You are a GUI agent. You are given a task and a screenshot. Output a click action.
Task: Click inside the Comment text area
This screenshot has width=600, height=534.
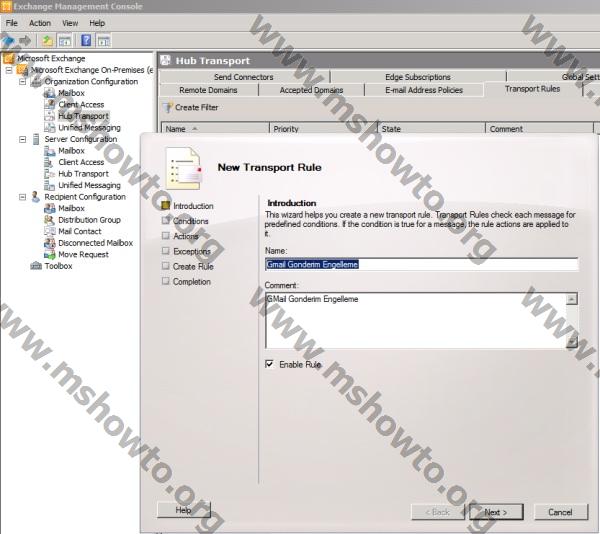(415, 321)
